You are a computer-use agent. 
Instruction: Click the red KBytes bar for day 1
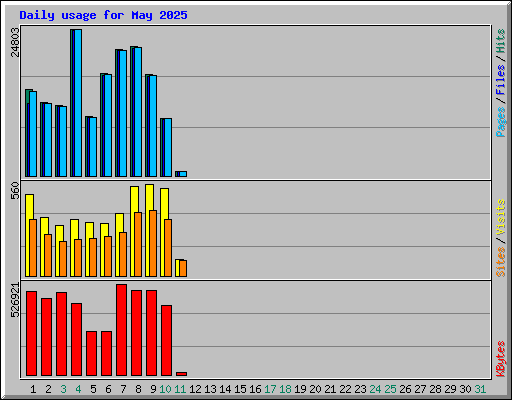click(31, 333)
